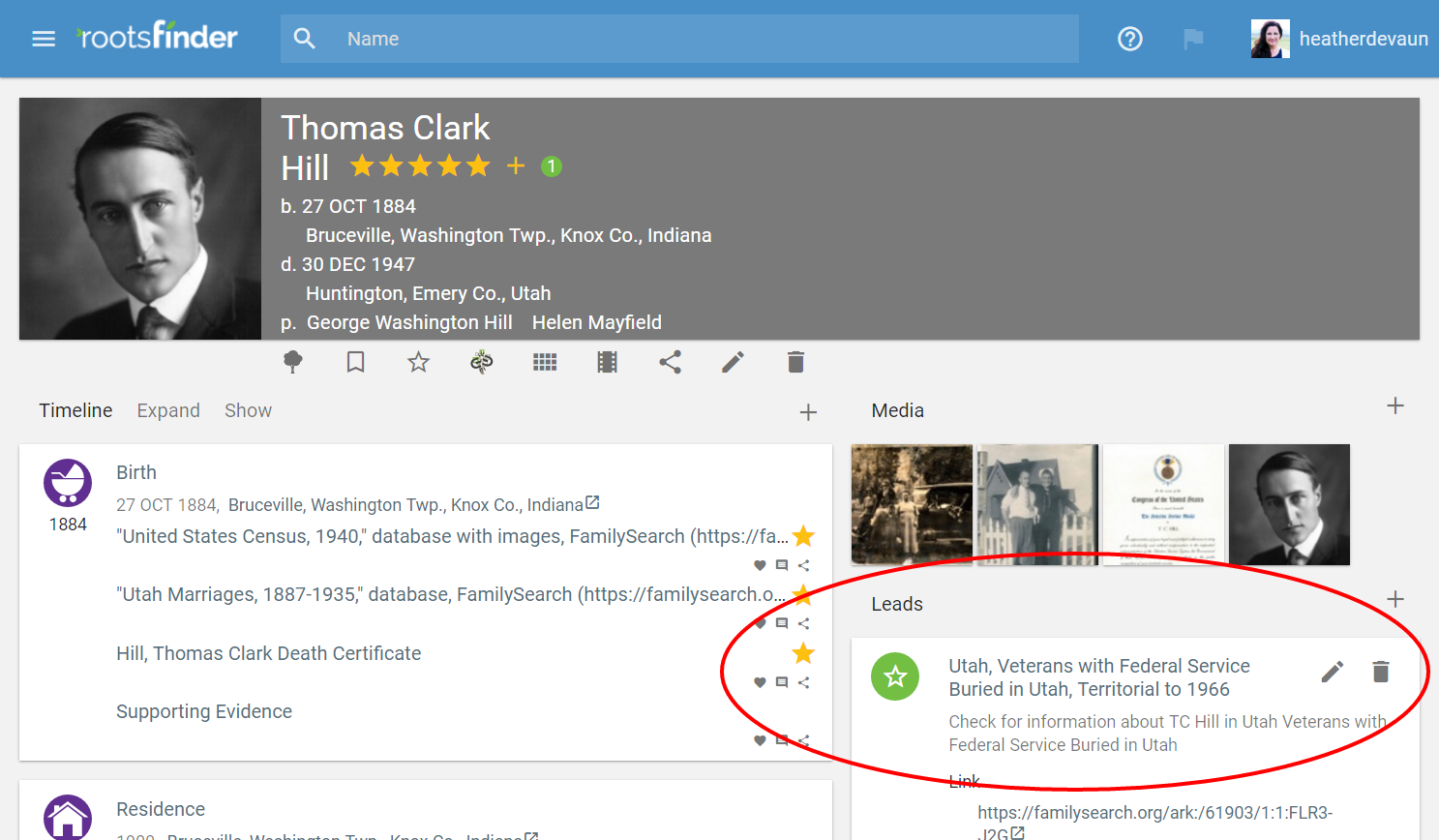
Task: Delete the person using the toolbar trash icon
Action: (795, 362)
